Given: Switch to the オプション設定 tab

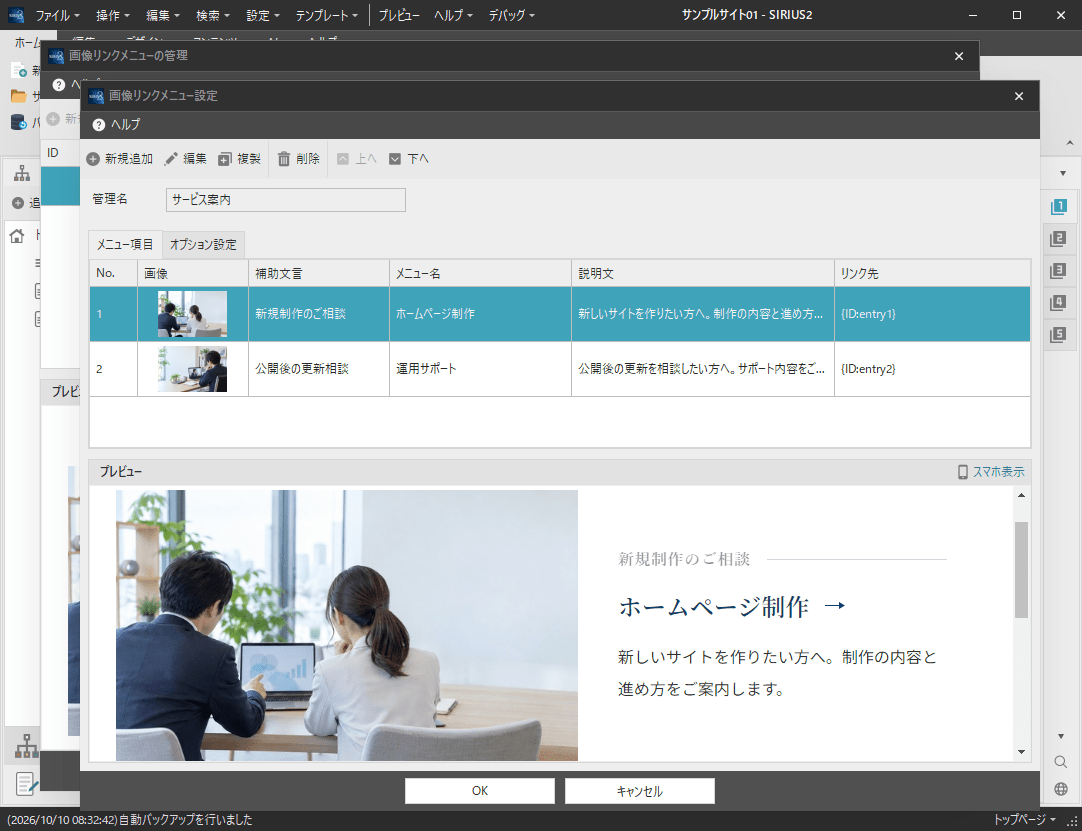Looking at the screenshot, I should pos(203,244).
